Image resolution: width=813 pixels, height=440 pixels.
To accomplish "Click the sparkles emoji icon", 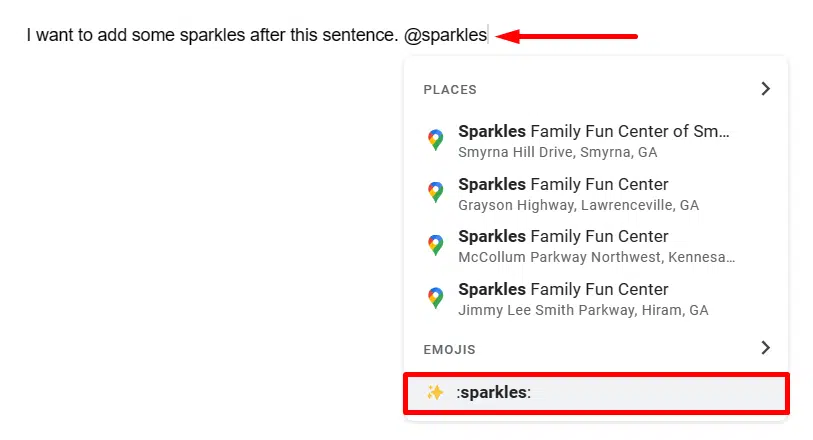I will (x=435, y=393).
